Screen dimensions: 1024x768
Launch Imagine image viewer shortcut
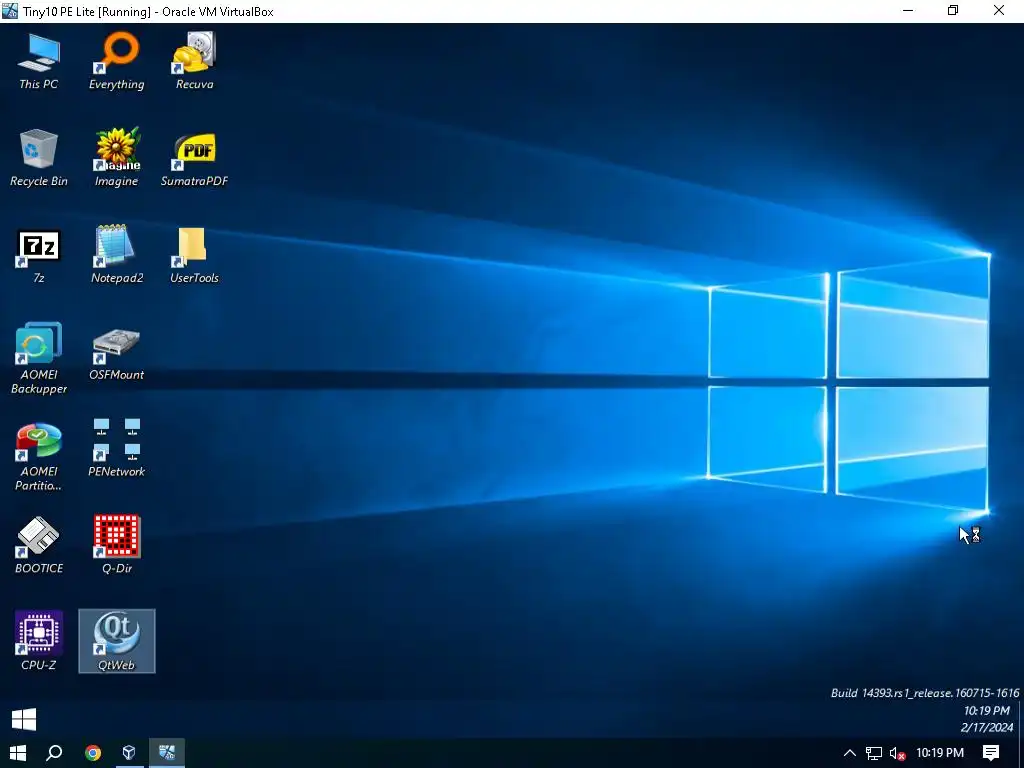[x=117, y=157]
